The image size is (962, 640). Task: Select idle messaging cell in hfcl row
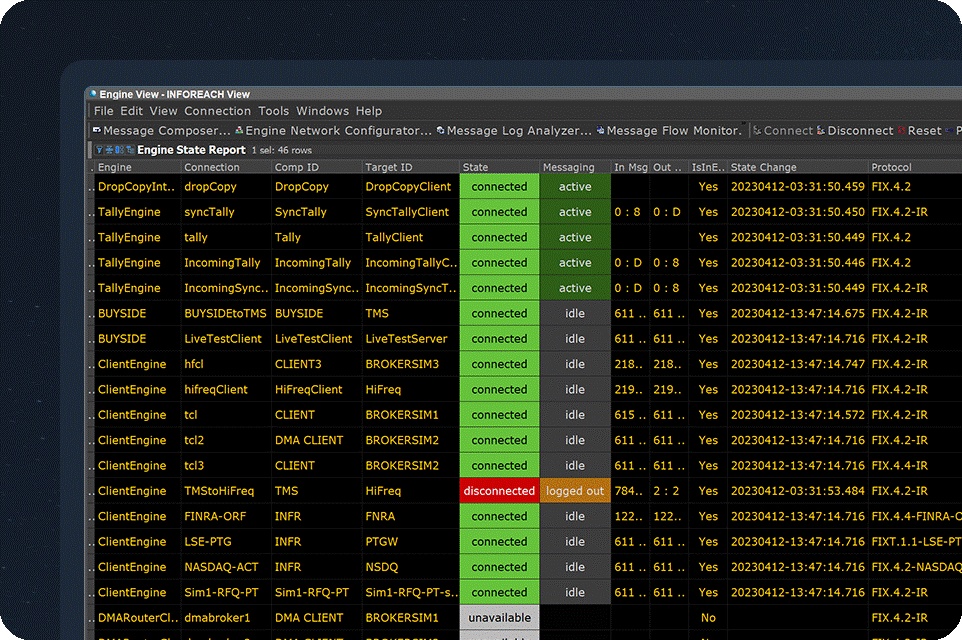[x=575, y=364]
